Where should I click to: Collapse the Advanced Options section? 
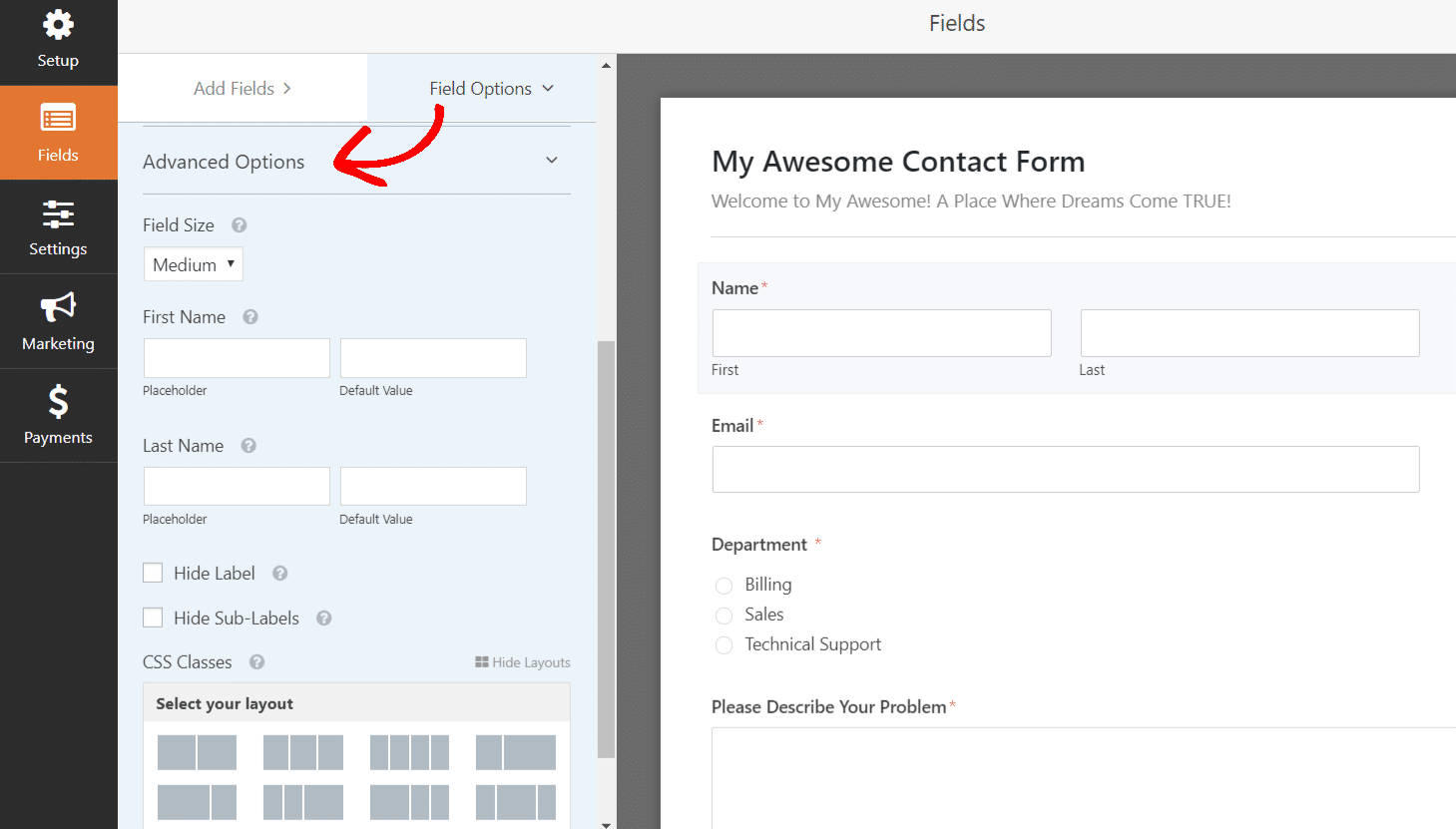click(x=552, y=160)
